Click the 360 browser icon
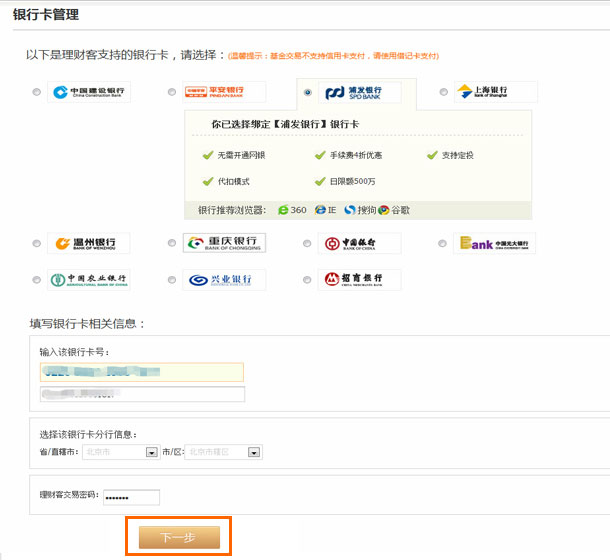 [283, 210]
